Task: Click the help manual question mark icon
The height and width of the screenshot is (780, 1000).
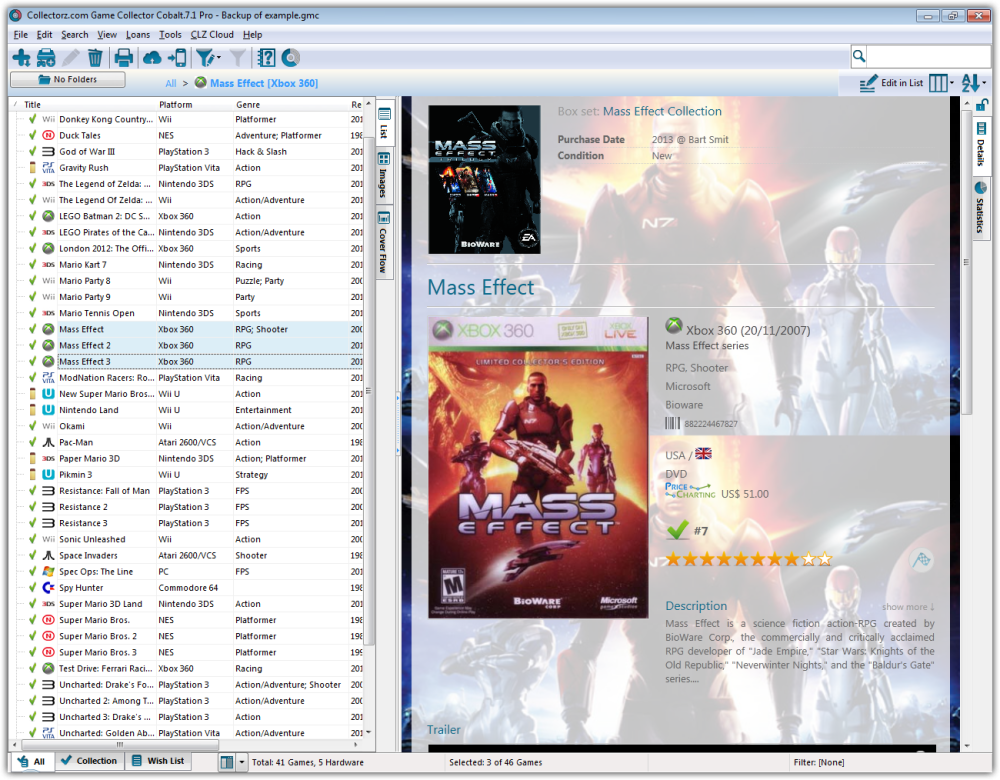Action: tap(267, 58)
